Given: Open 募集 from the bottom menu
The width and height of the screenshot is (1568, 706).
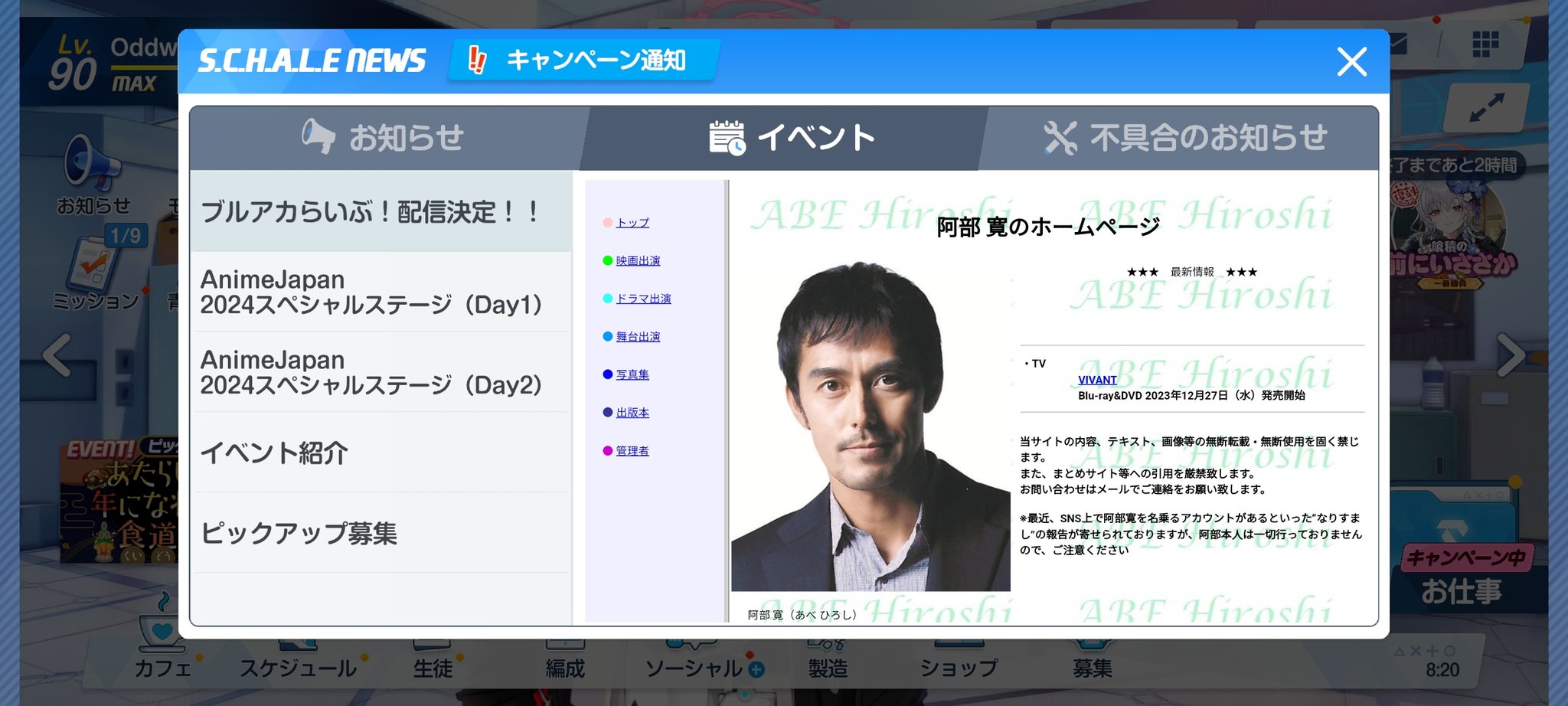Looking at the screenshot, I should [x=1093, y=668].
